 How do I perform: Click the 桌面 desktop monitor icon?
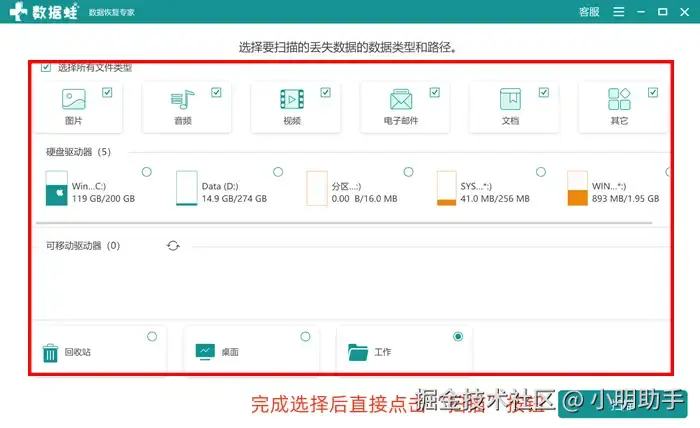[205, 352]
